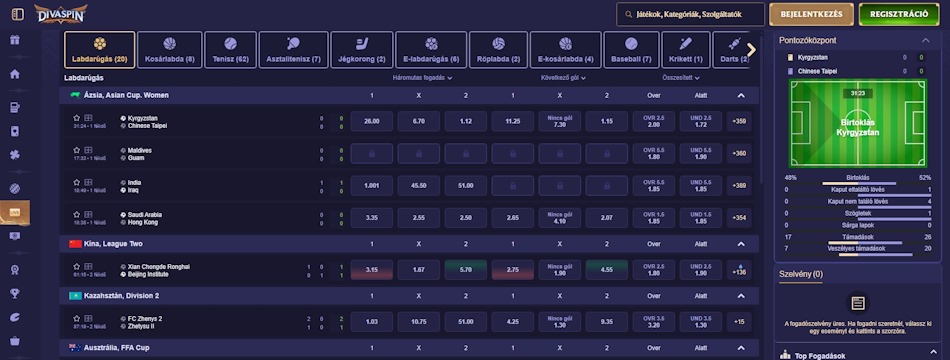The height and width of the screenshot is (360, 950).
Task: Click the Regisztráció button
Action: point(899,14)
